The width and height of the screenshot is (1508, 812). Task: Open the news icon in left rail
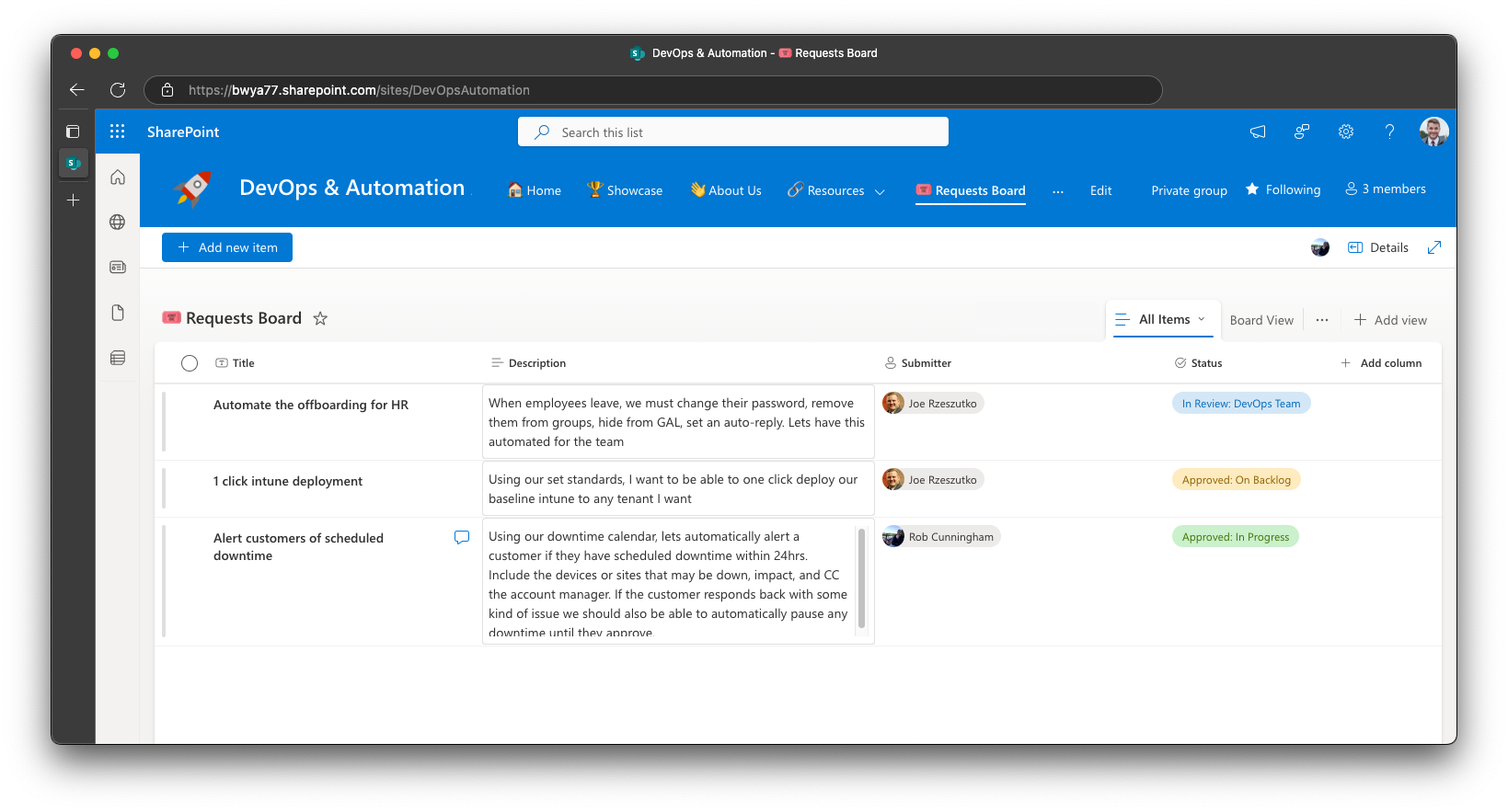tap(118, 267)
